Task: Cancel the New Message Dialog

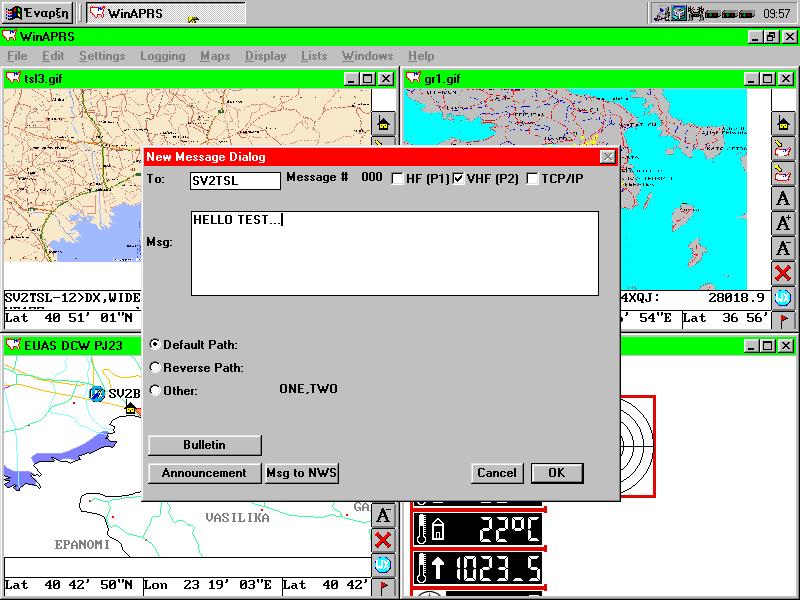Action: coord(496,473)
